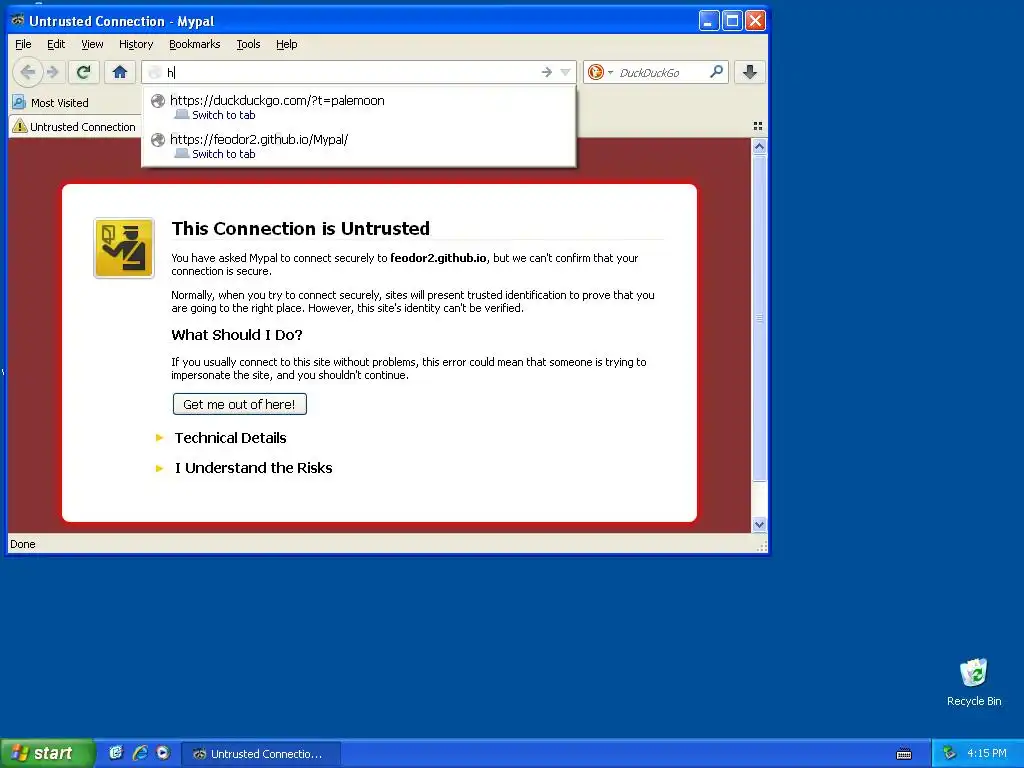Open the File menu
Viewport: 1024px width, 768px height.
point(23,44)
